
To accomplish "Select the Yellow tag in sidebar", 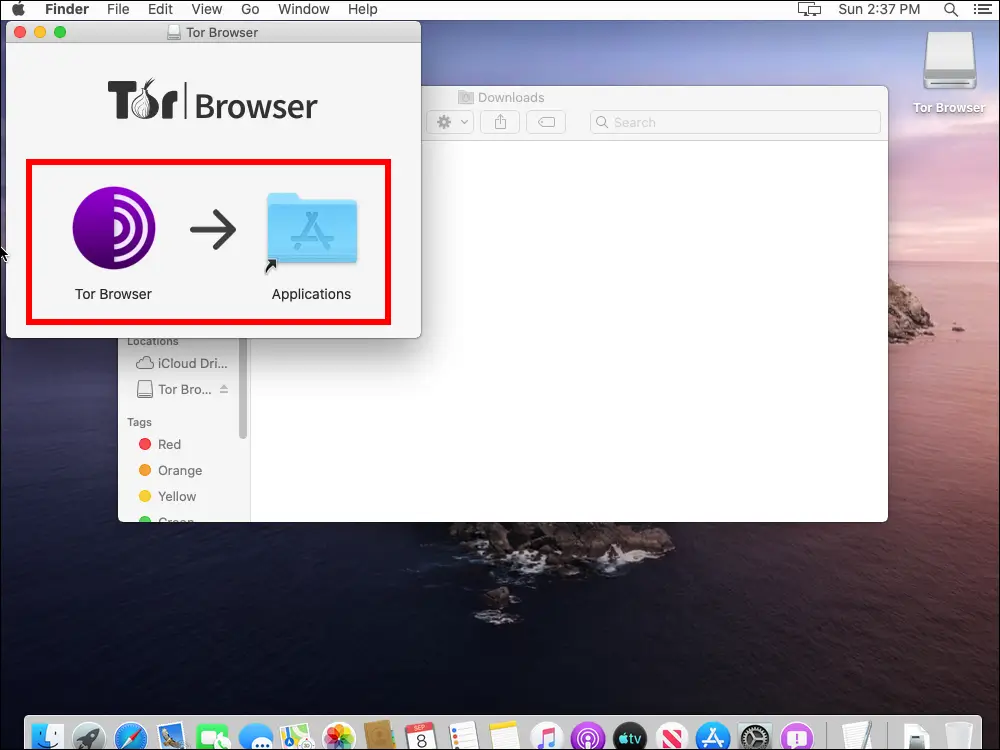I will [167, 496].
